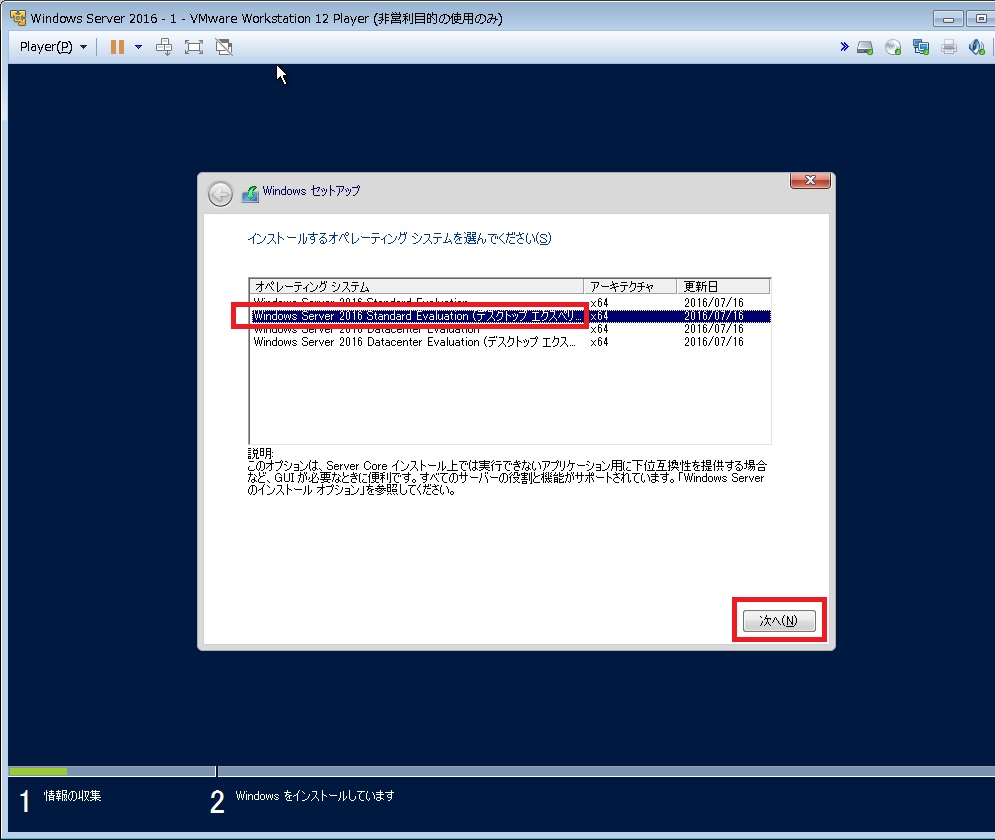Click the network adapter device icon
Viewport: 995px width, 840px height.
point(921,47)
